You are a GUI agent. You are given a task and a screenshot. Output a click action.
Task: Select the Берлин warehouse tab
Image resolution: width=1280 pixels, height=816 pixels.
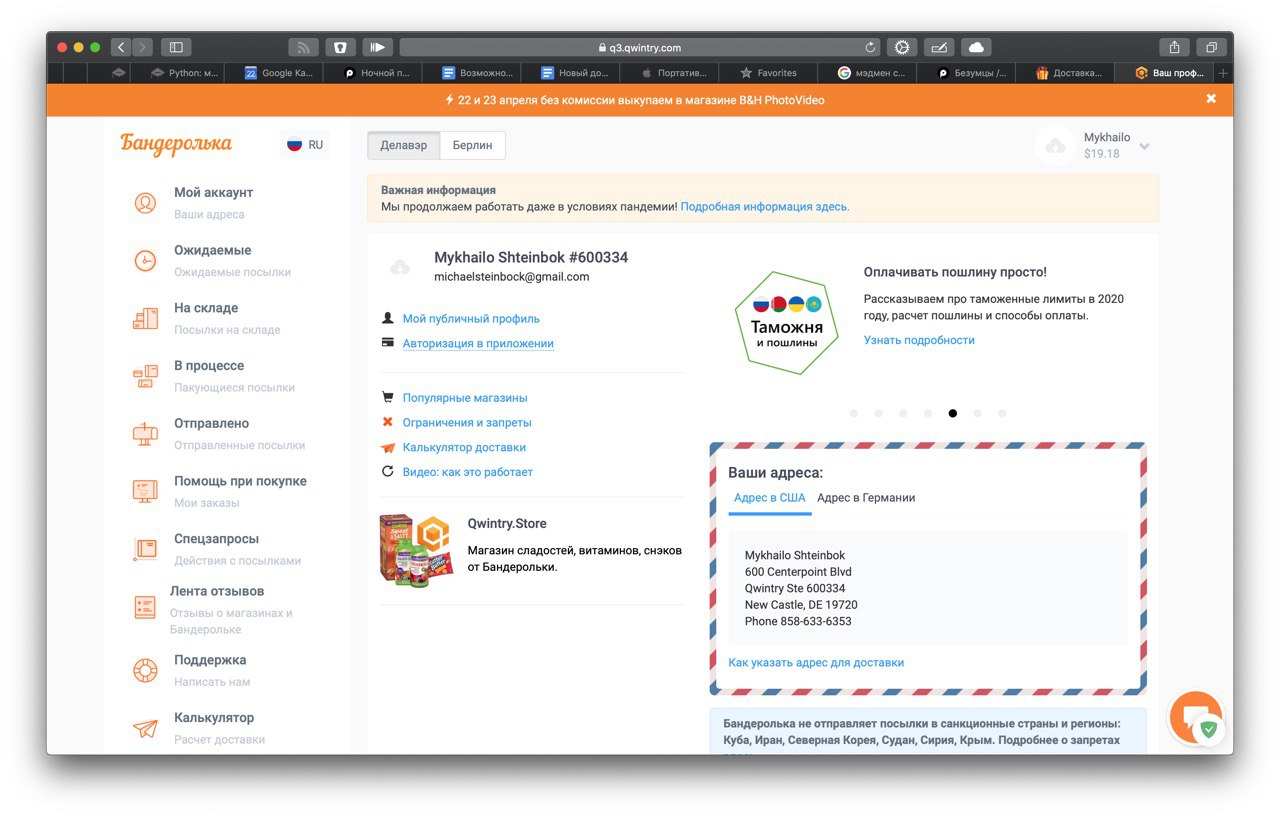(472, 145)
